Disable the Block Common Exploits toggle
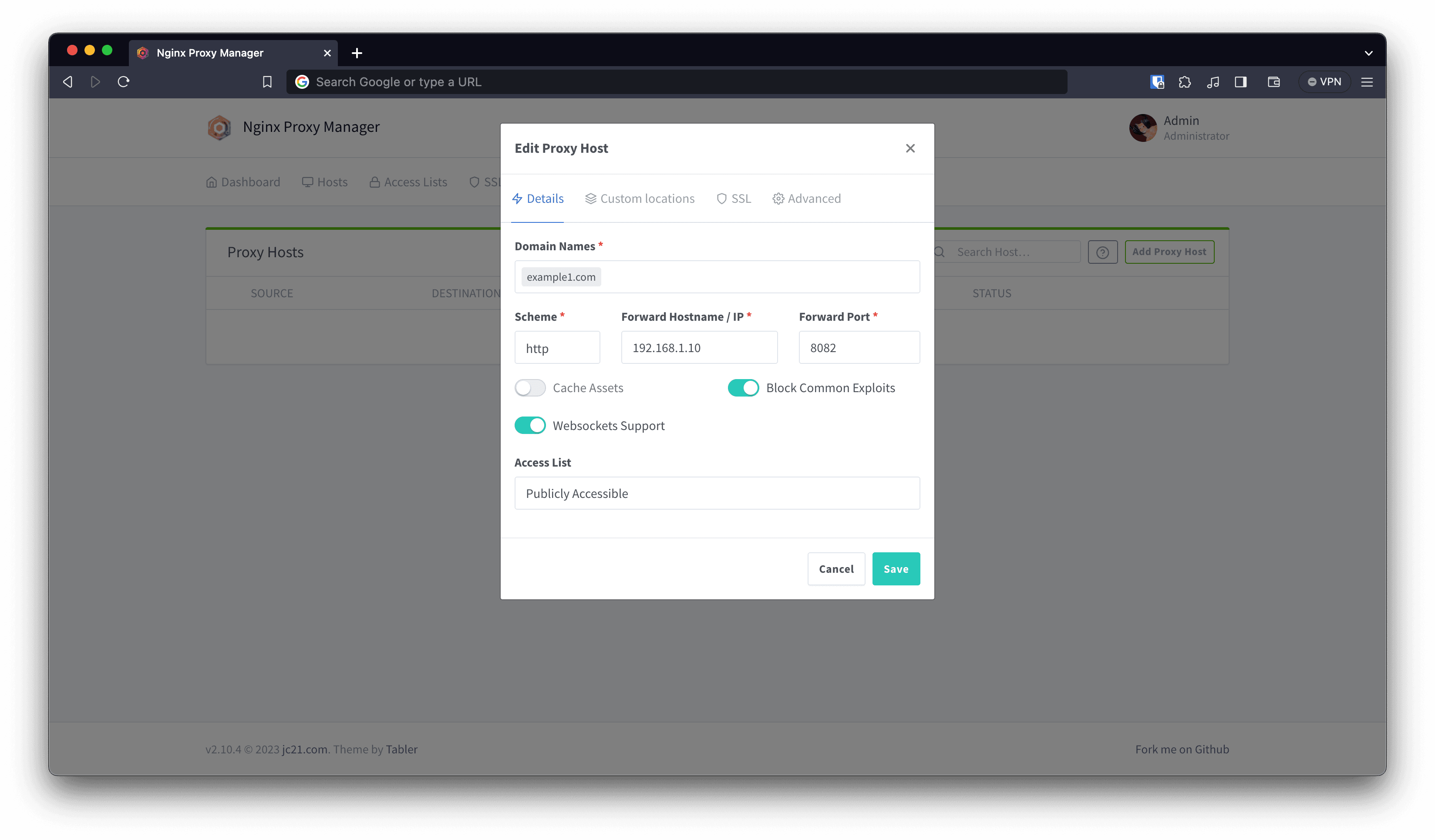 743,388
